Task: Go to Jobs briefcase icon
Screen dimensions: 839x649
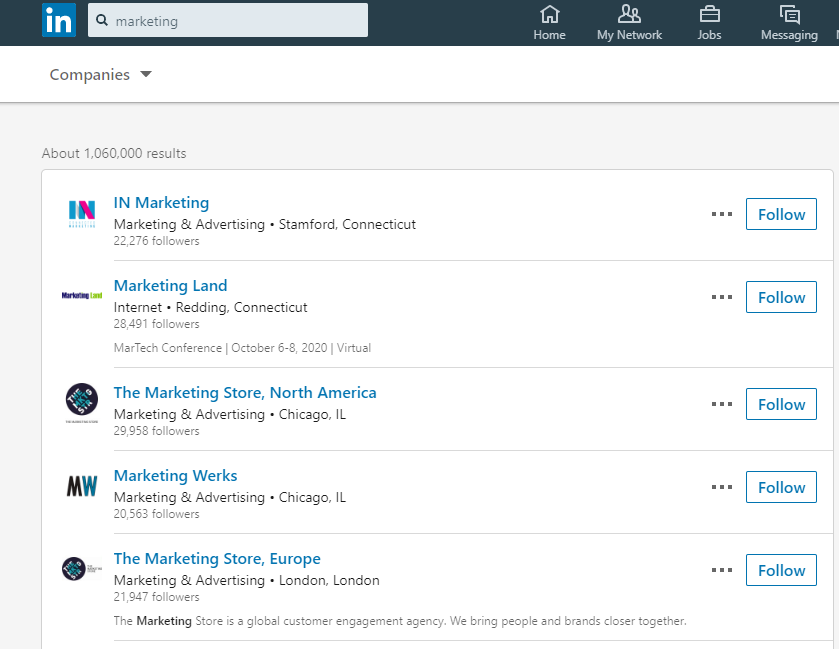Action: 709,15
